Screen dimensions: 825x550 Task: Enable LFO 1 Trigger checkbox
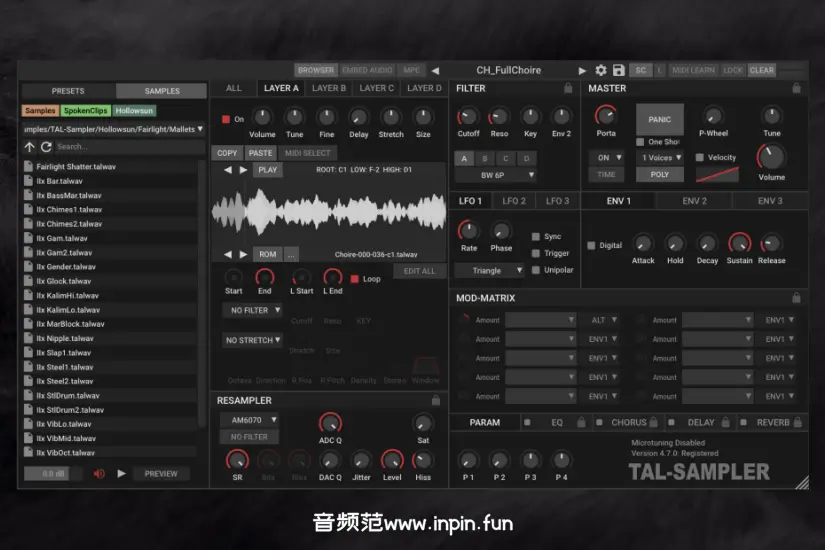coord(536,253)
